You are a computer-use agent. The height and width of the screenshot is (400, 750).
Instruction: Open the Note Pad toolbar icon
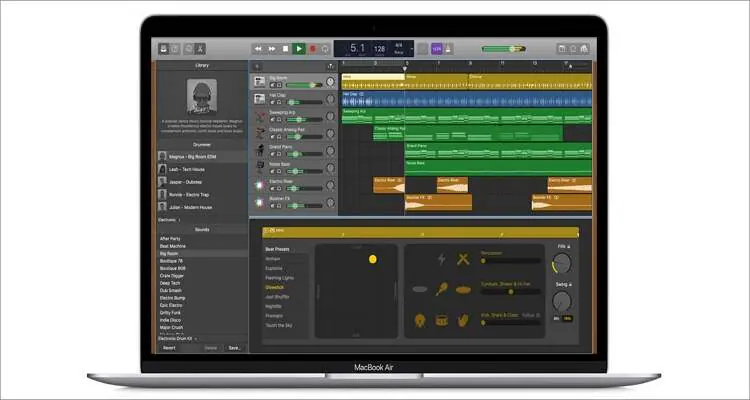562,49
